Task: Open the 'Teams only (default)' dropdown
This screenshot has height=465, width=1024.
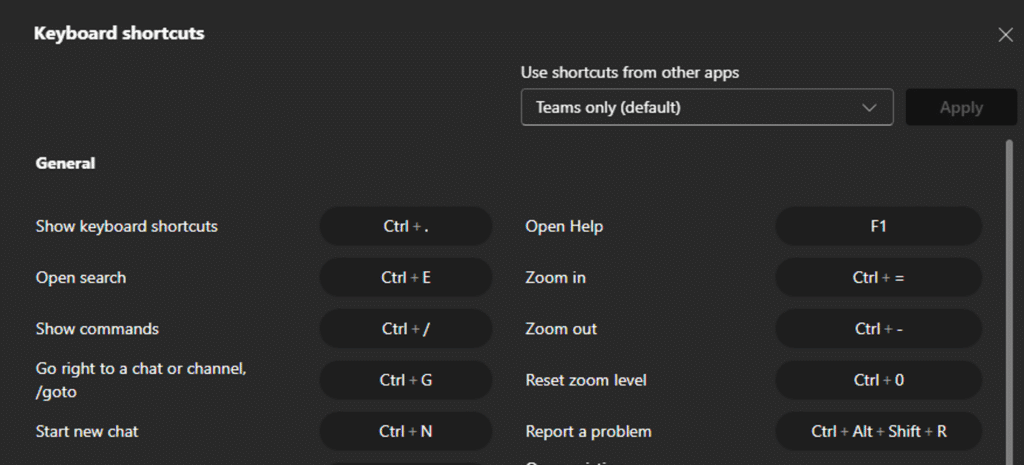Action: [690, 108]
